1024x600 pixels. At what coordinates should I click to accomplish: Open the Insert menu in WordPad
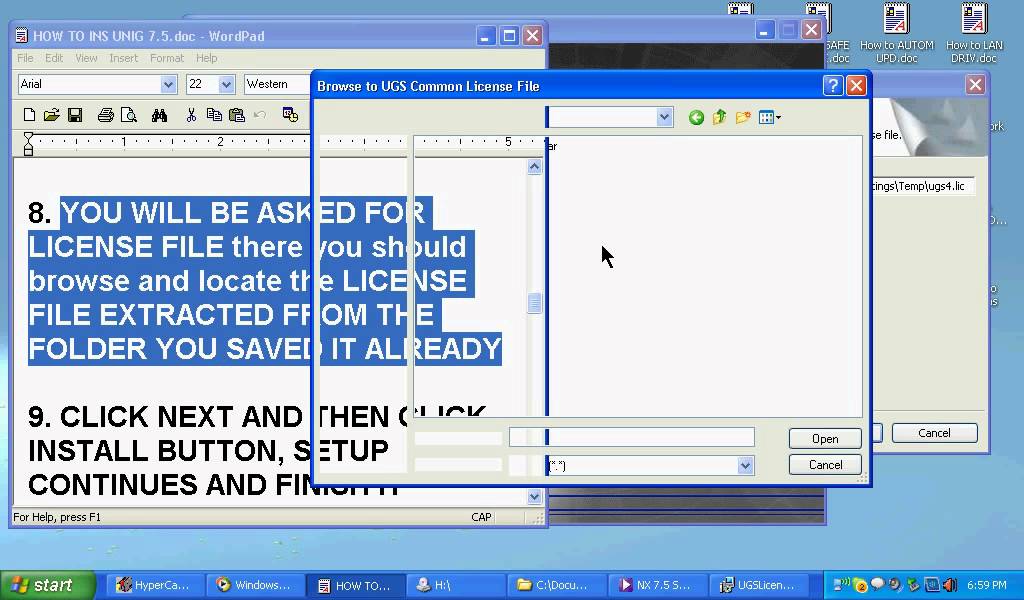click(x=123, y=58)
